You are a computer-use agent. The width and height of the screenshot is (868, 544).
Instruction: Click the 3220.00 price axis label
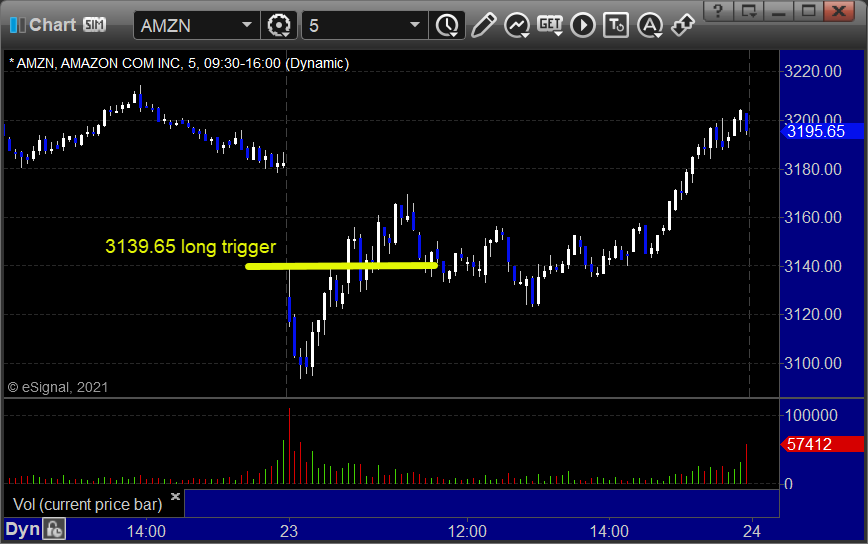[813, 71]
